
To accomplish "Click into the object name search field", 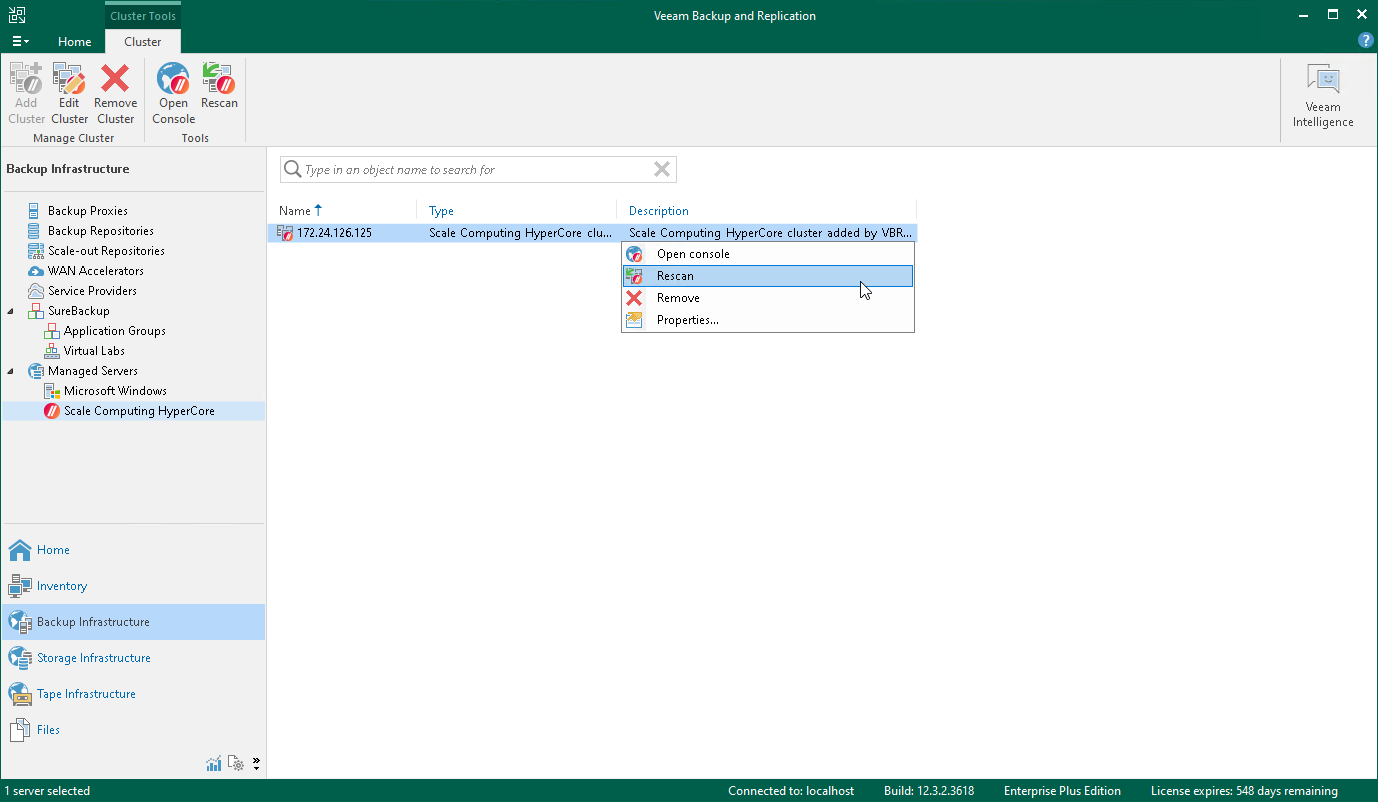I will click(x=476, y=170).
